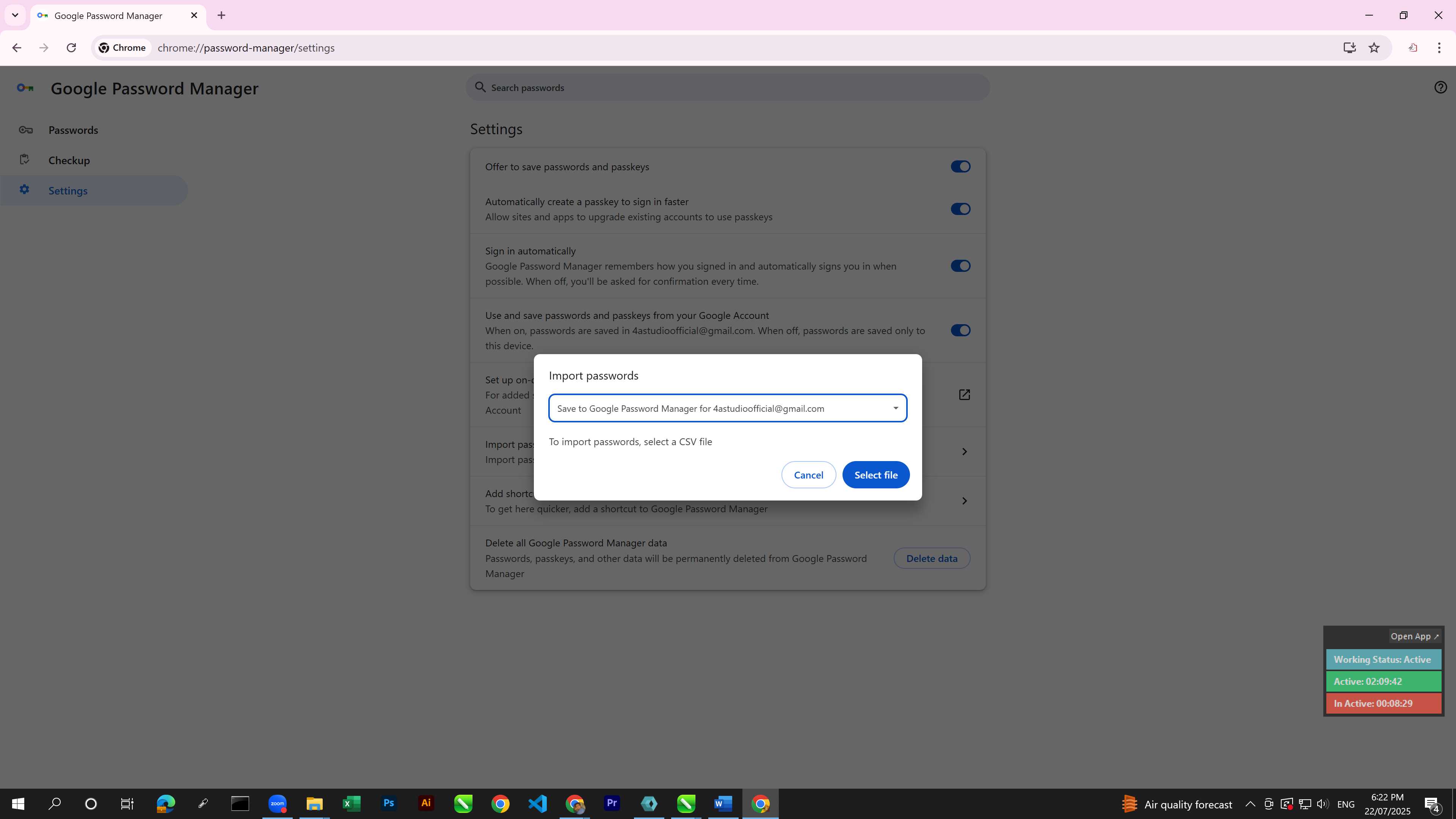Click the Delete data button
Screen dimensions: 1456x819
[932, 559]
